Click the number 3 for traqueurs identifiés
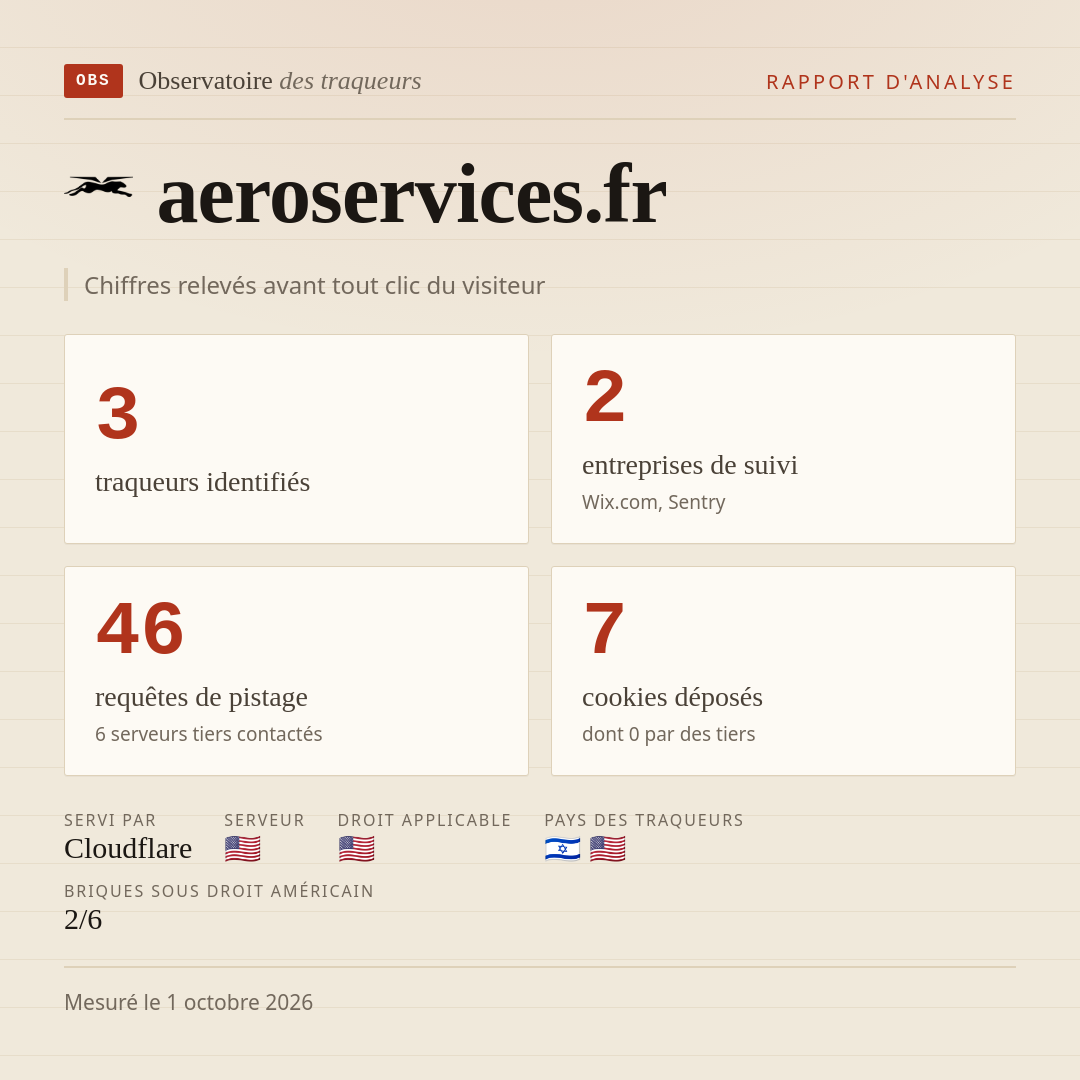The image size is (1080, 1080). [118, 413]
